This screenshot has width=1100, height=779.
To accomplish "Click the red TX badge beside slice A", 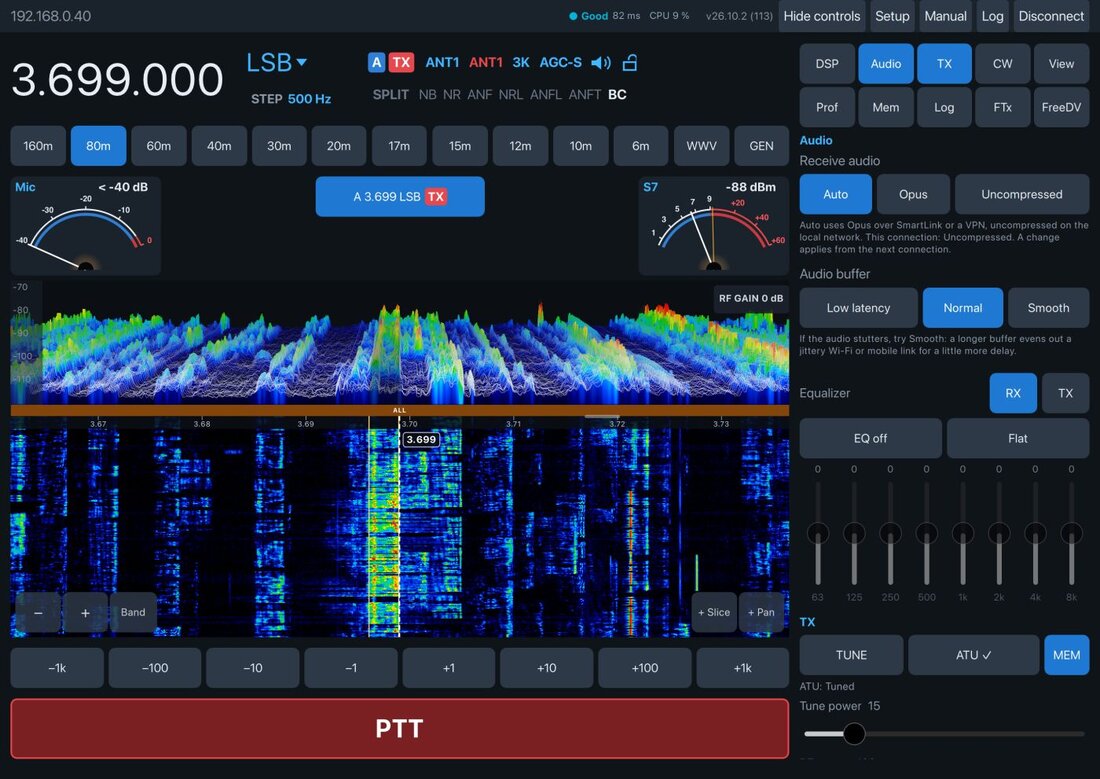I will click(401, 62).
